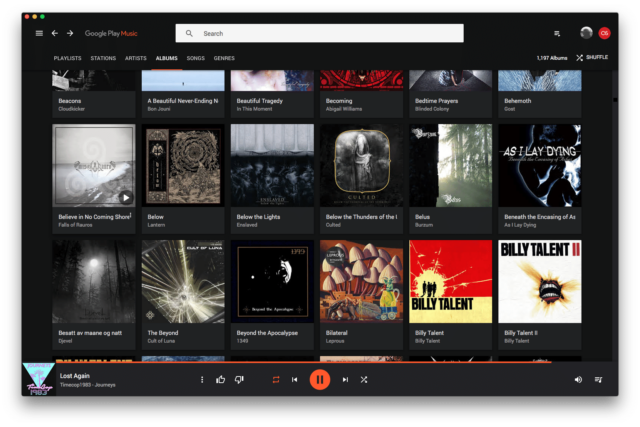Thumbs up the song Lost Again
This screenshot has width=640, height=427.
click(x=220, y=380)
